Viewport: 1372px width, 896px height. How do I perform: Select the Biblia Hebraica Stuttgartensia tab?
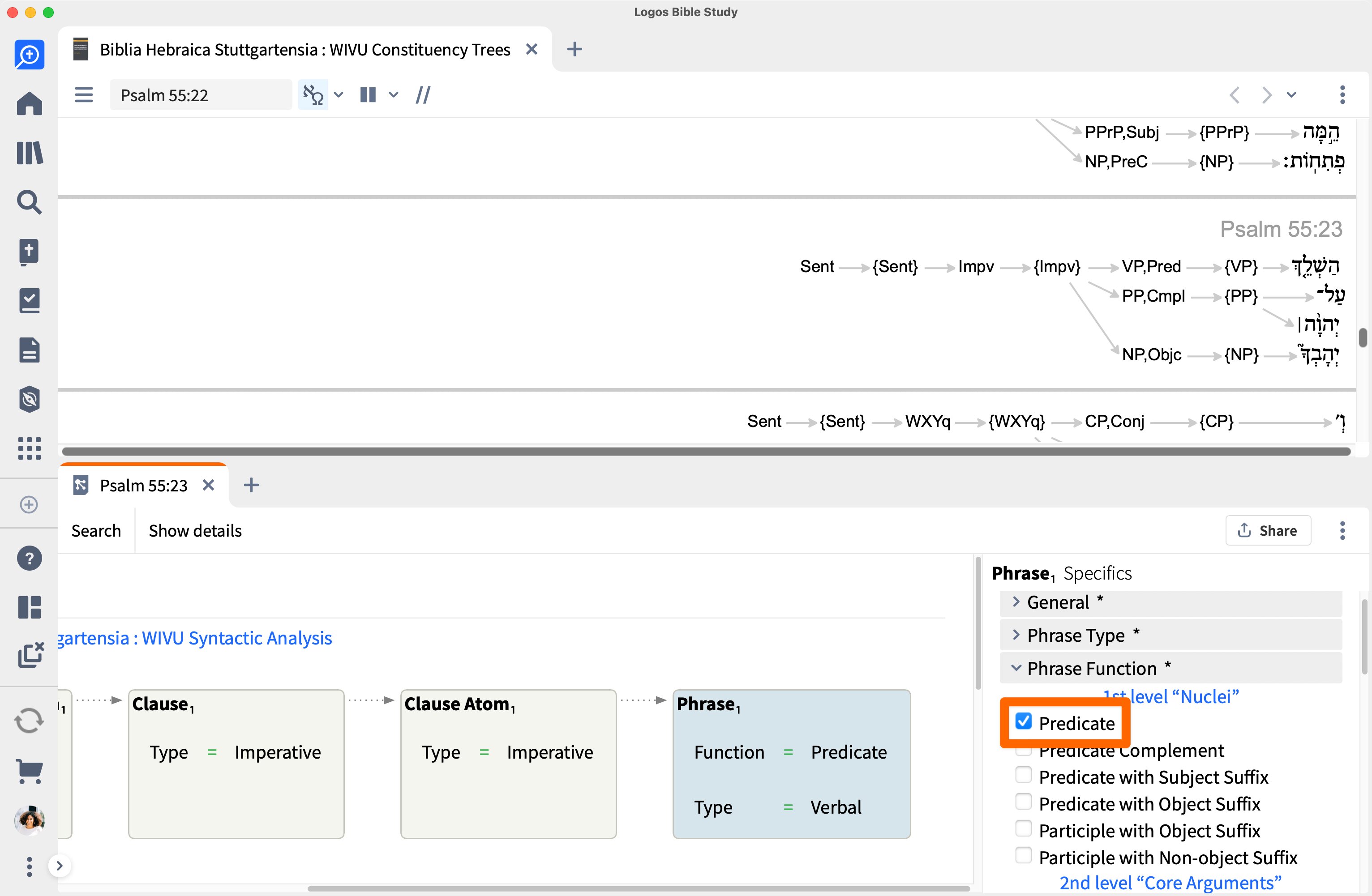304,50
